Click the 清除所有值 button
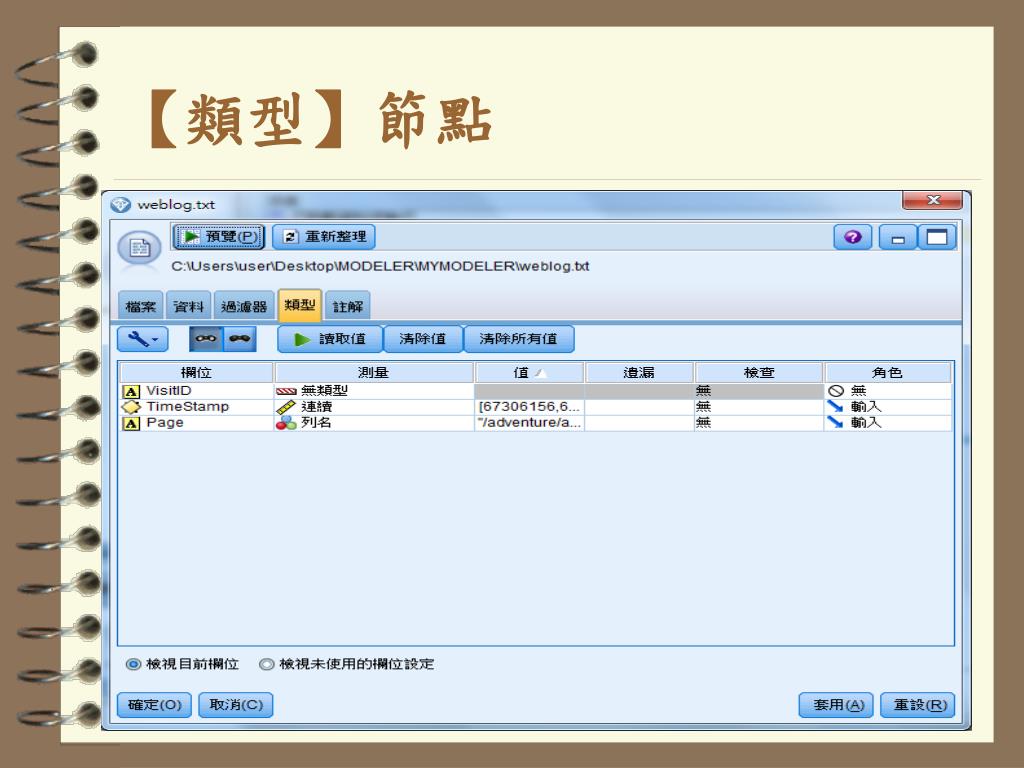The width and height of the screenshot is (1024, 768). [x=519, y=339]
